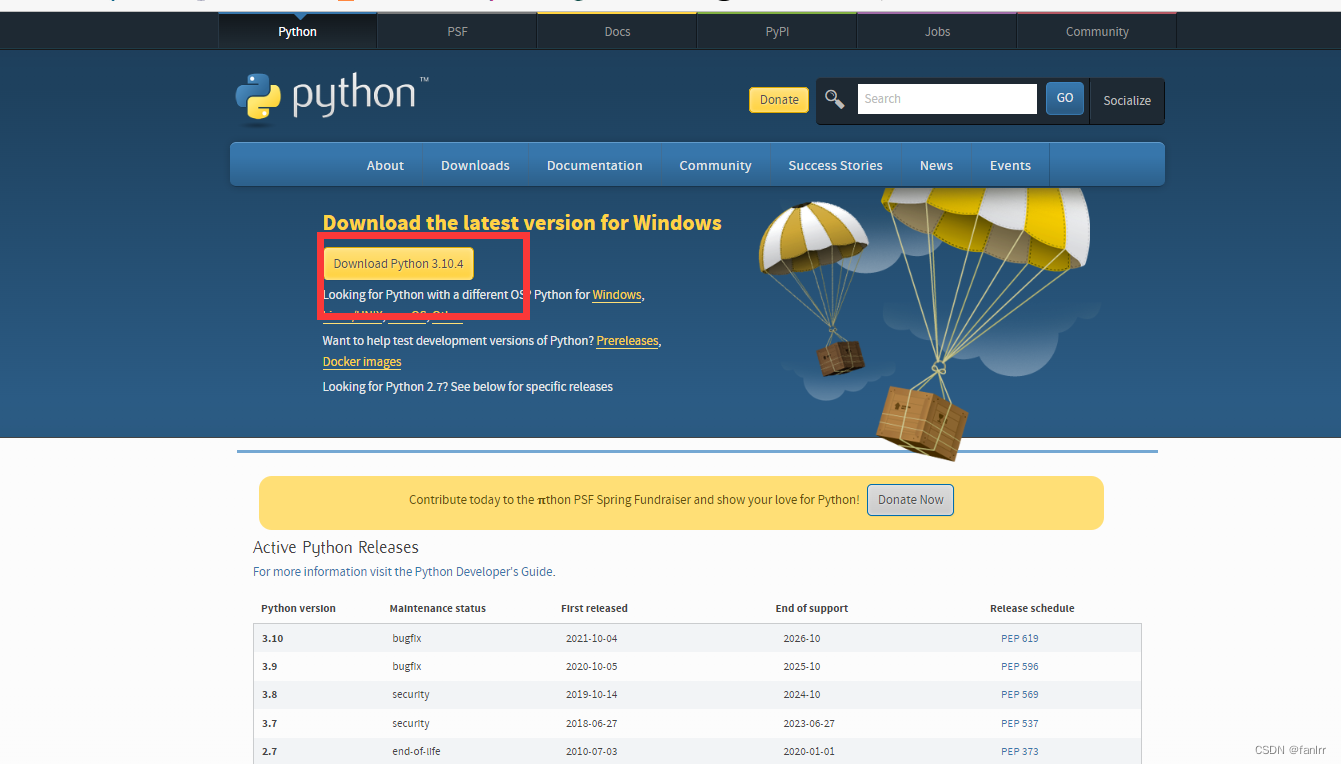Open the Prereleases link

pyautogui.click(x=627, y=340)
